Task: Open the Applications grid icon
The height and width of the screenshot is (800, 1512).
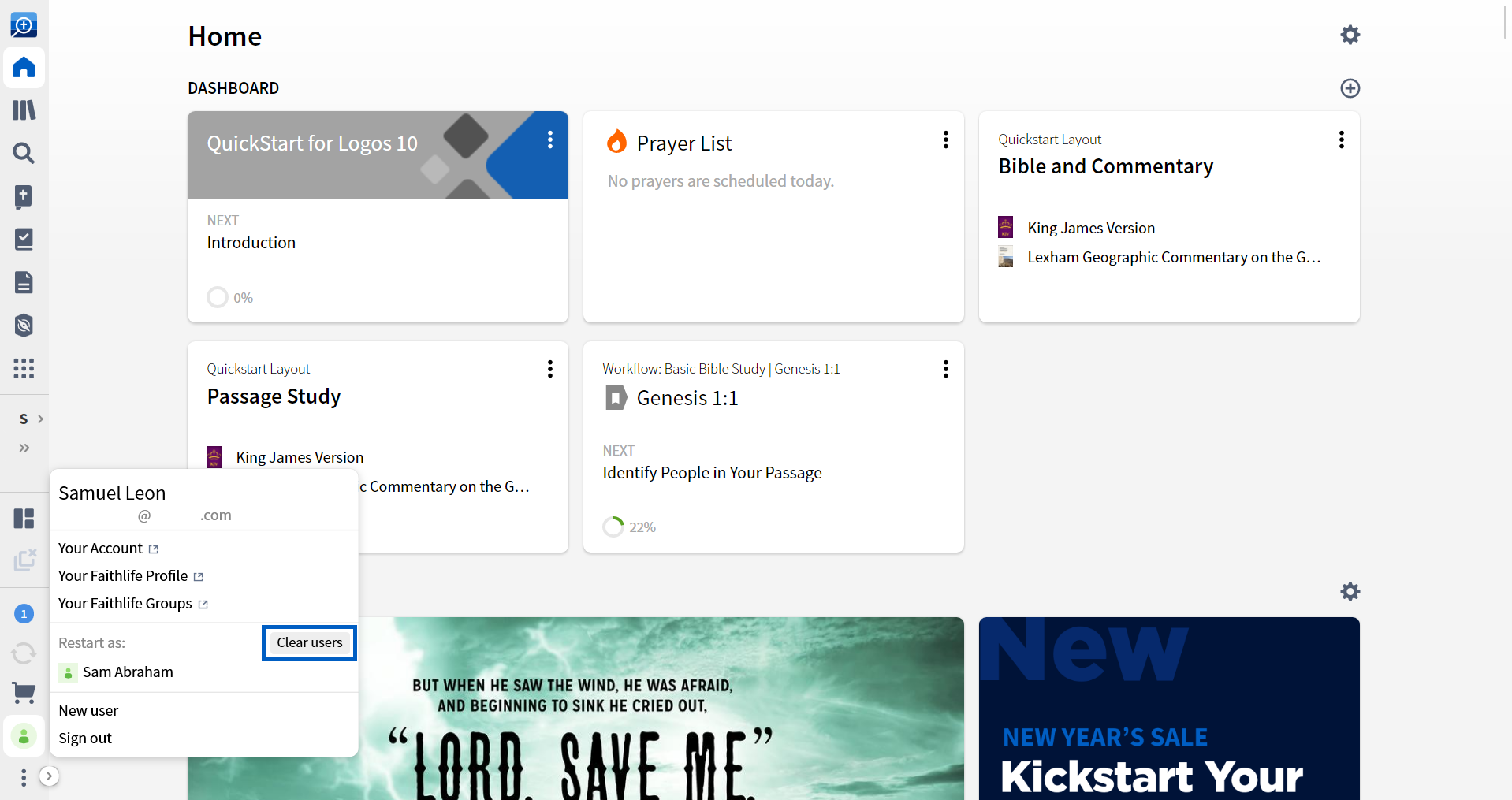Action: tap(24, 368)
